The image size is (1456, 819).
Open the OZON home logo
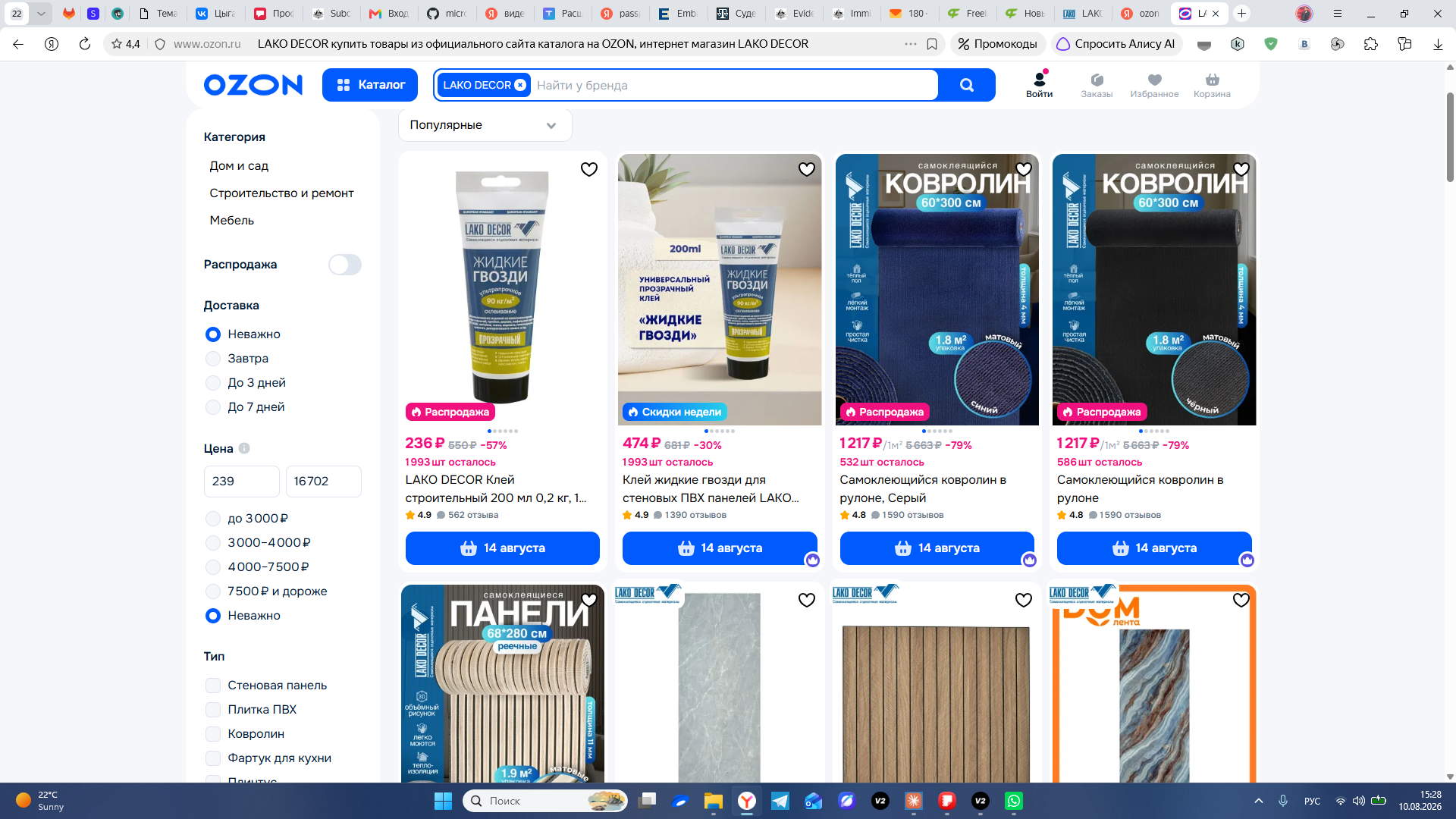pos(253,85)
